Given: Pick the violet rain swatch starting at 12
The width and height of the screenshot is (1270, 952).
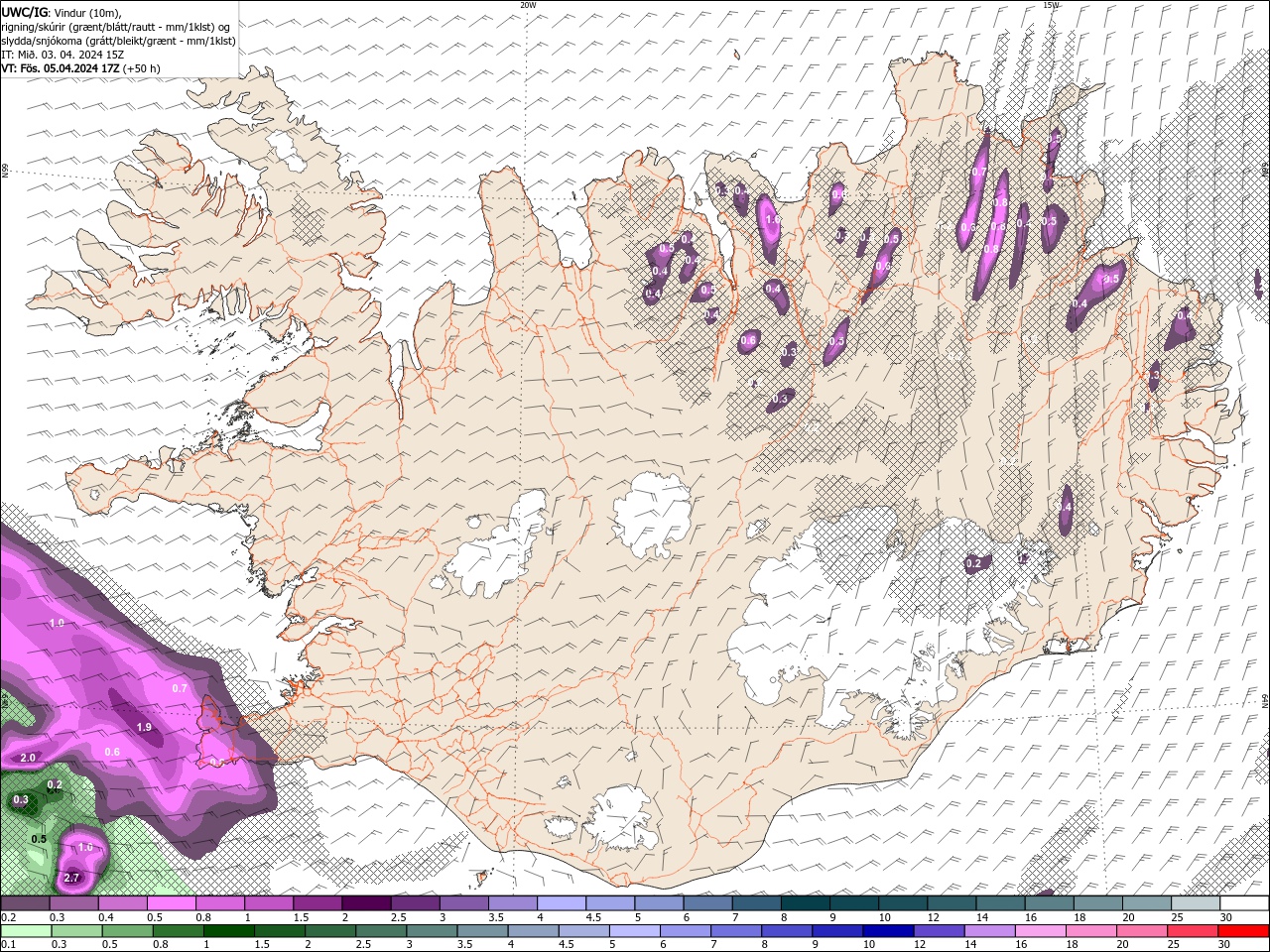Looking at the screenshot, I should [940, 931].
